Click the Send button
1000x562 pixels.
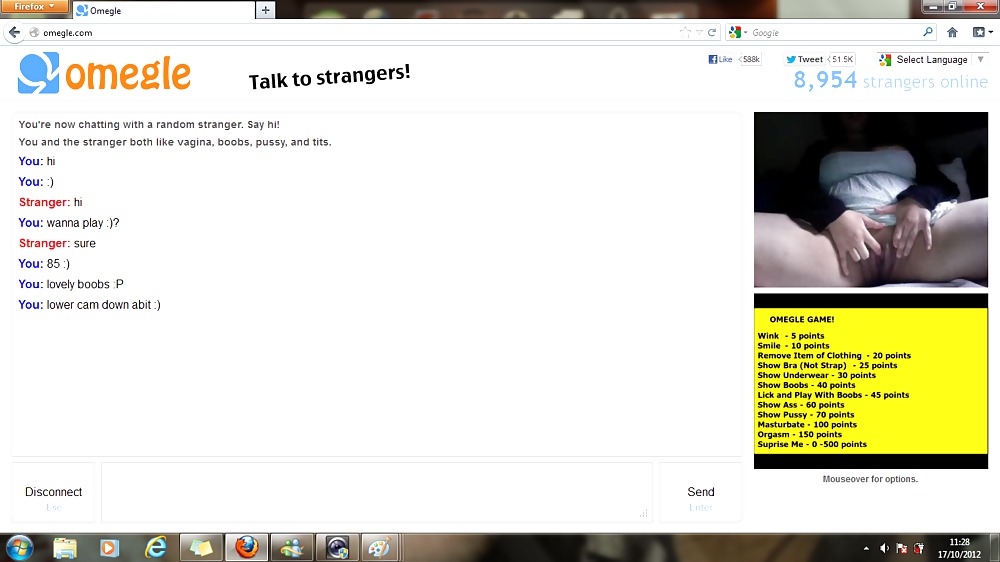(x=700, y=492)
